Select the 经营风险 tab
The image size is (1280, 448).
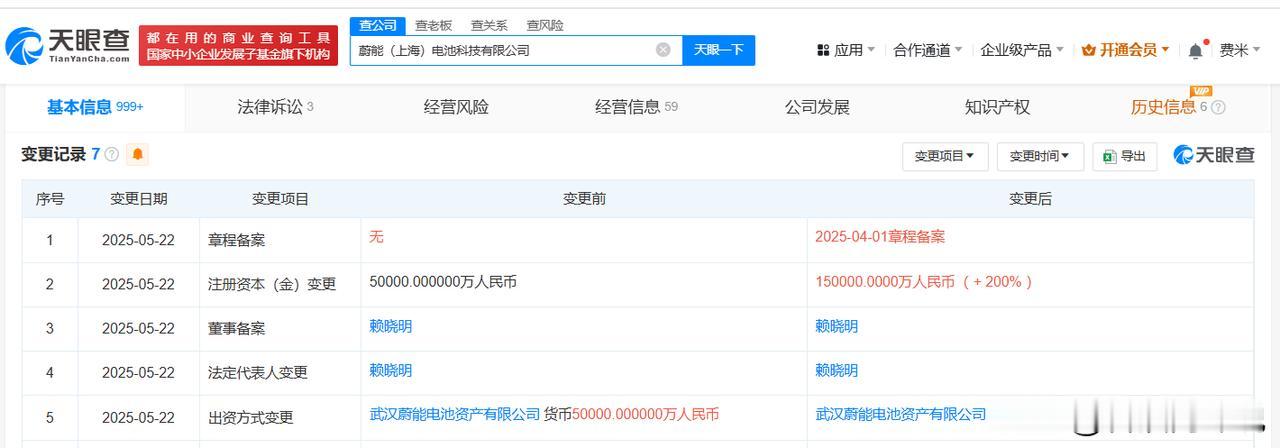click(456, 107)
